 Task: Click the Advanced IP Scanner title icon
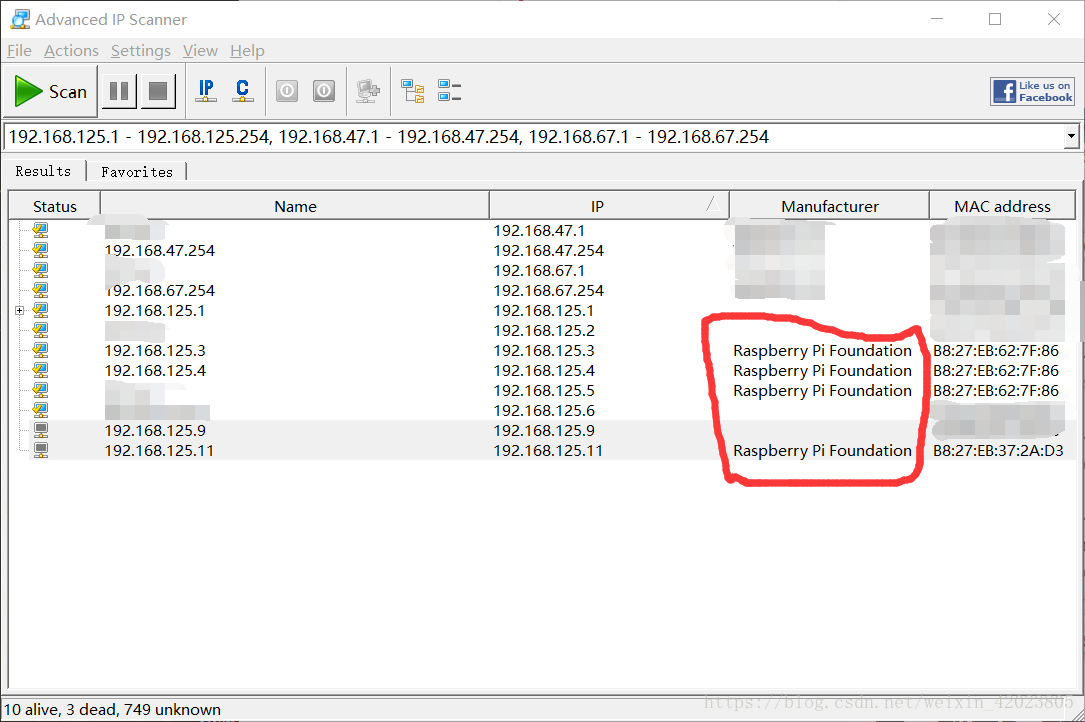pyautogui.click(x=20, y=19)
